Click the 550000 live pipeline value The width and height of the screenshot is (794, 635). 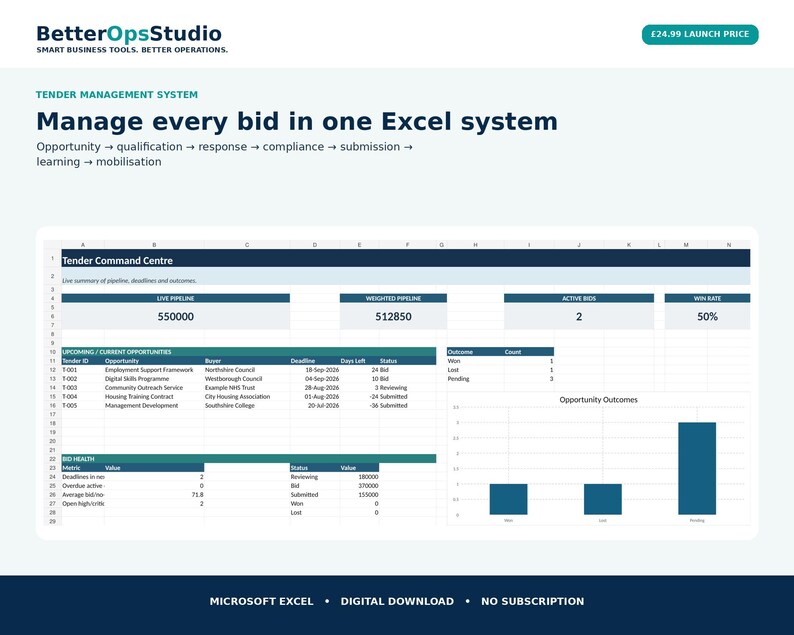[x=176, y=316]
